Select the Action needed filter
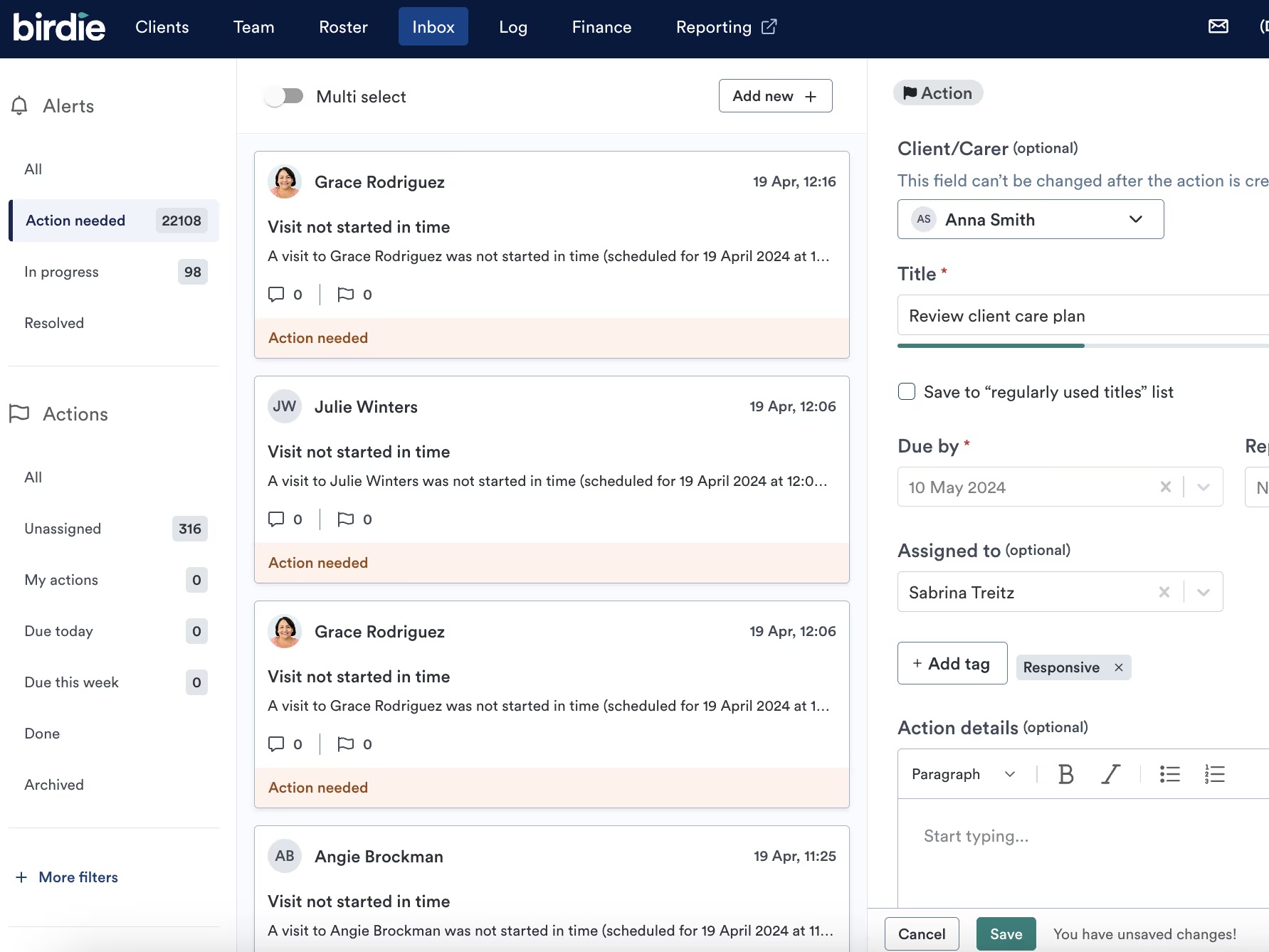 point(114,221)
